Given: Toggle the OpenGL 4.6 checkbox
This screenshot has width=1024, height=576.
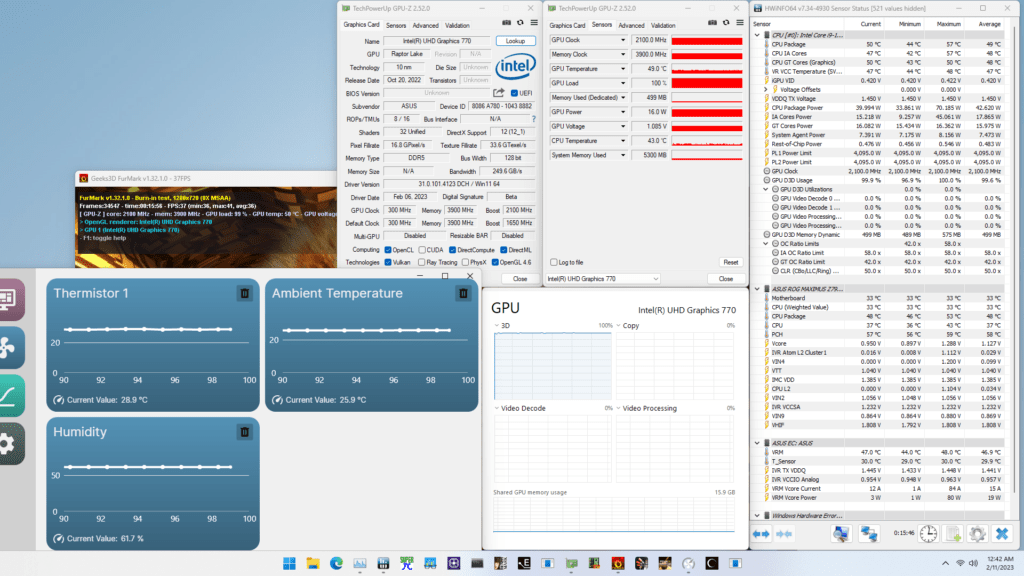Looking at the screenshot, I should tap(495, 263).
